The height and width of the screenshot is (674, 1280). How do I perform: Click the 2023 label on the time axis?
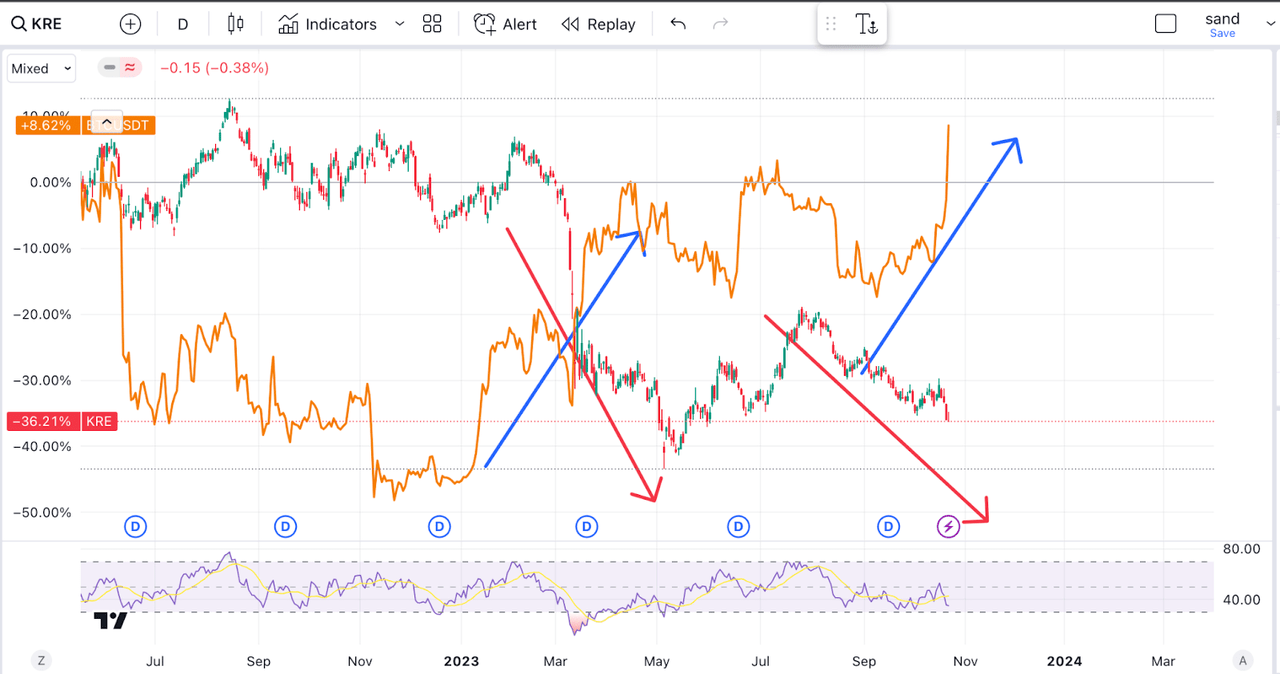click(x=461, y=661)
